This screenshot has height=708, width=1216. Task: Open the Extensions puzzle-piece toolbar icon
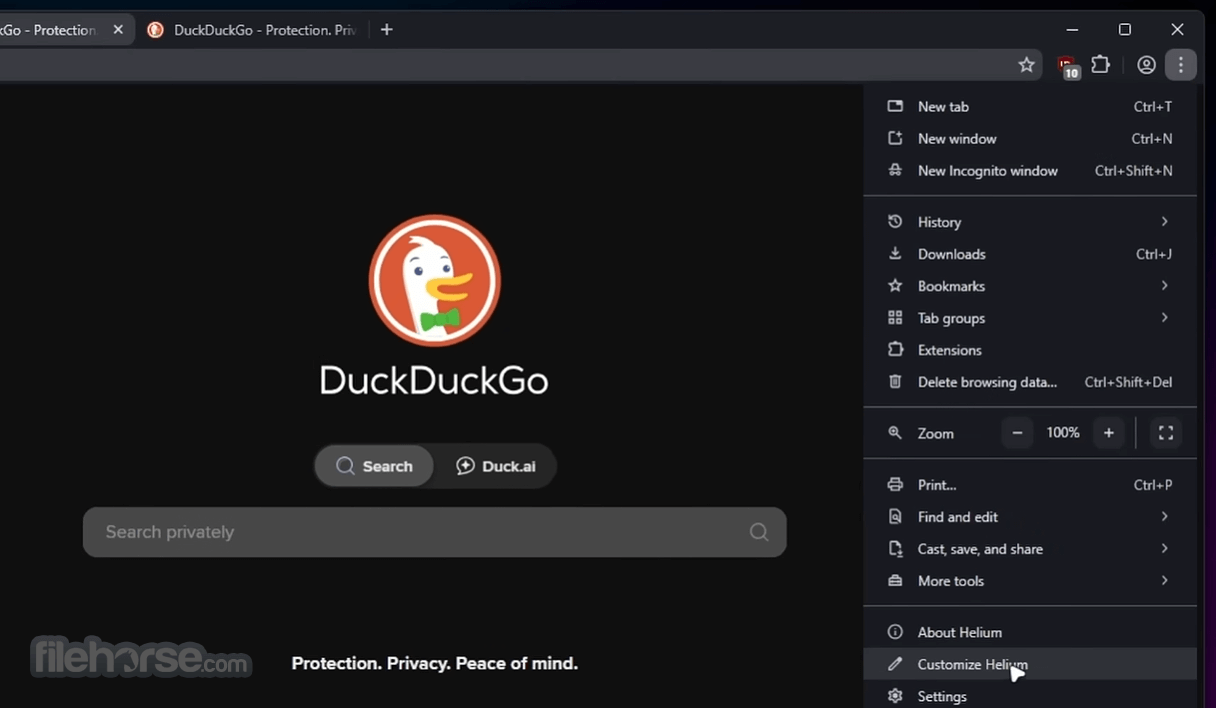click(1101, 65)
